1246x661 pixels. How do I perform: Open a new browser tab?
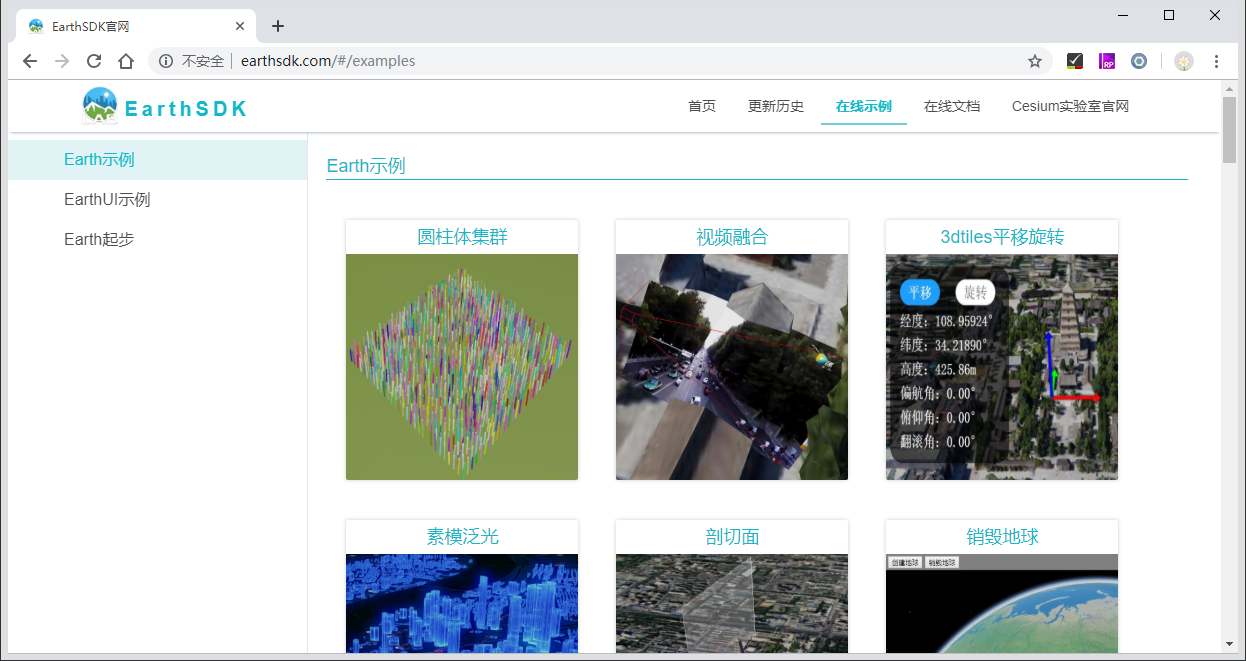coord(278,26)
